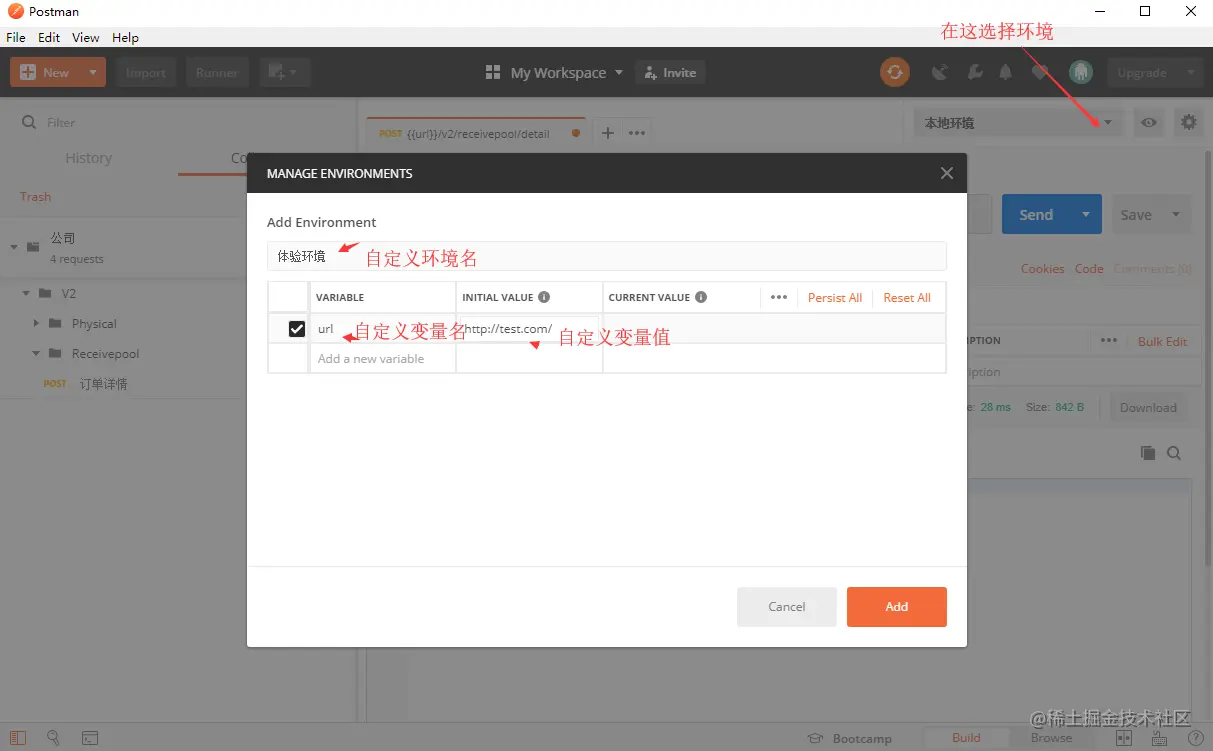
Task: Open the Help menu
Action: 125,37
